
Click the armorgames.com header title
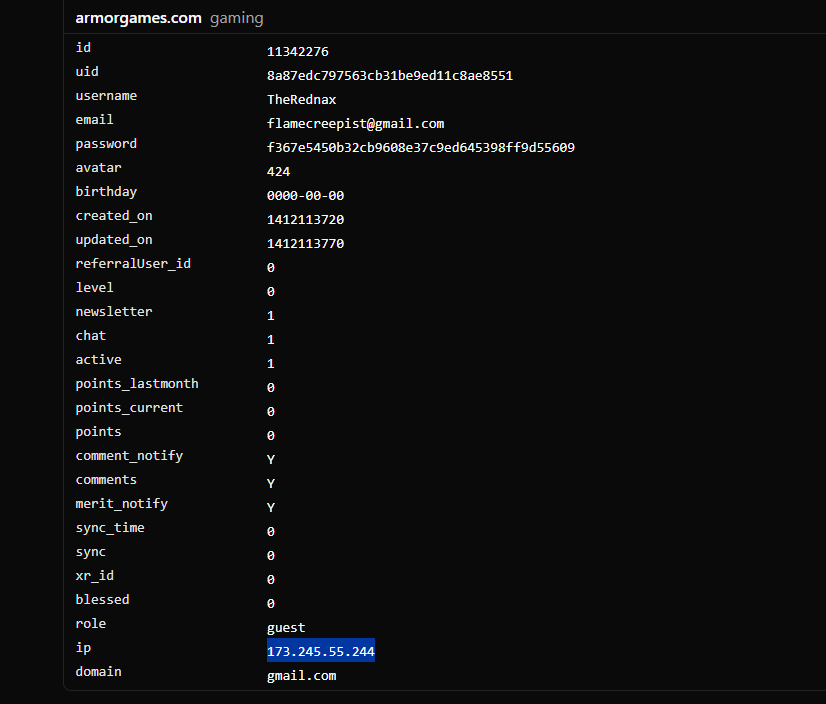138,18
